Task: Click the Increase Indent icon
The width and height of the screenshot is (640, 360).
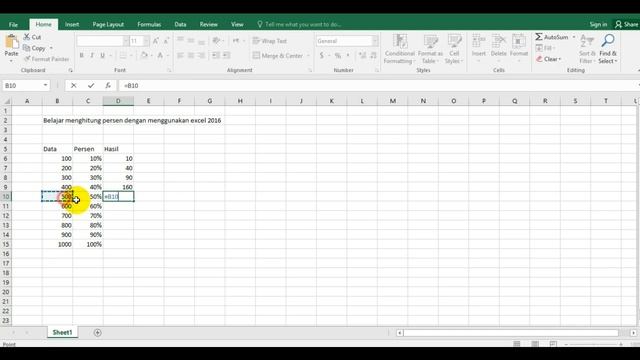Action: click(227, 56)
